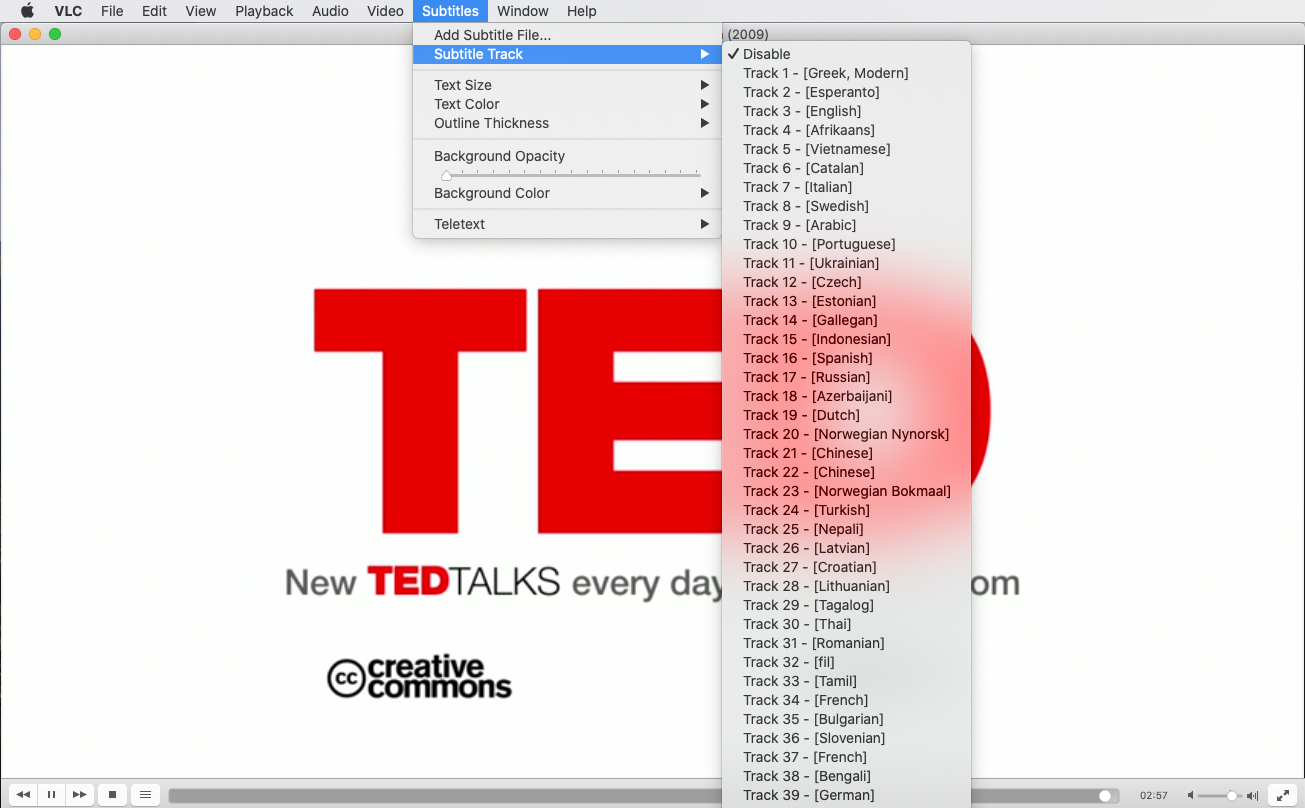Choose Track 34 French subtitles
The height and width of the screenshot is (808, 1305).
pos(846,700)
